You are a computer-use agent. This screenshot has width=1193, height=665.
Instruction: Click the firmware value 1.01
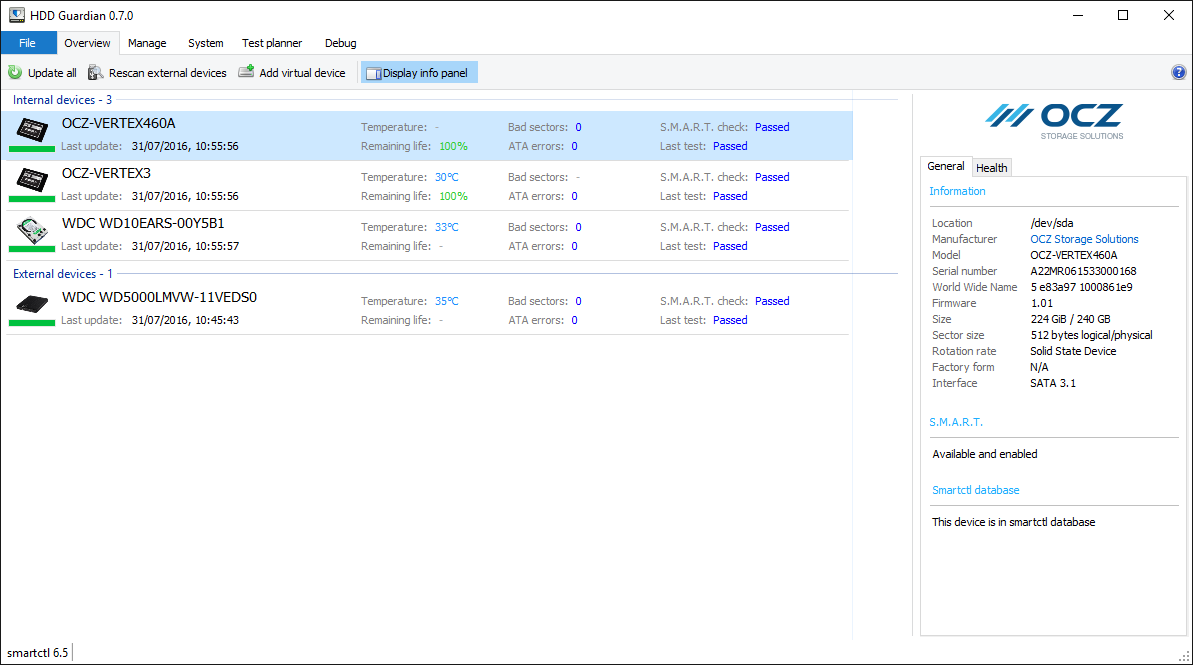point(1042,303)
